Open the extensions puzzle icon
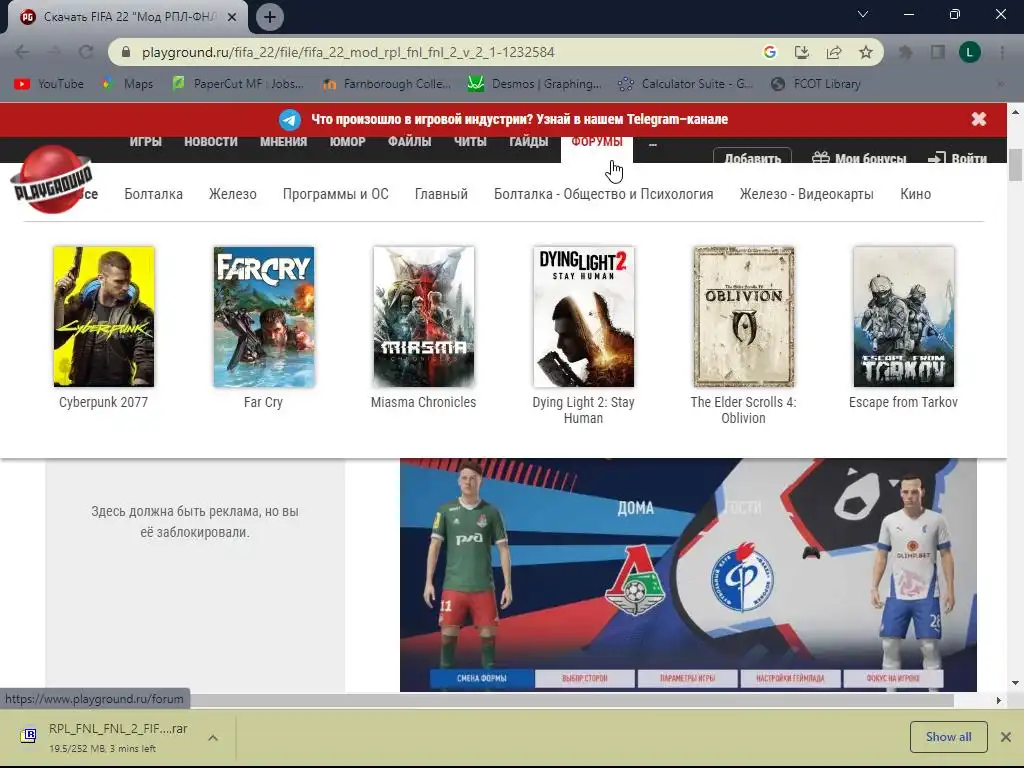This screenshot has height=768, width=1024. click(905, 52)
